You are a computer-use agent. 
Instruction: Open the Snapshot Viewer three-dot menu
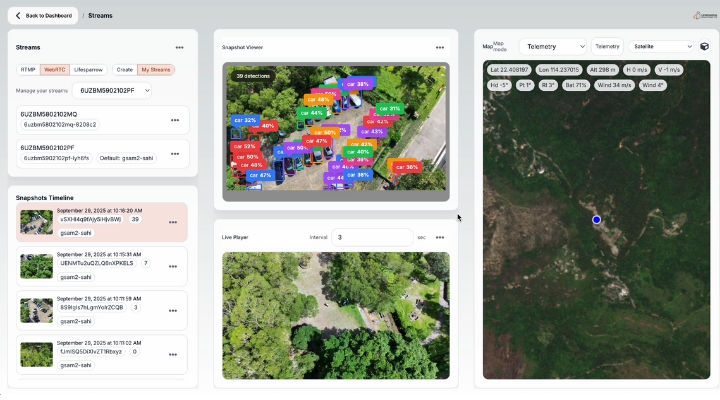439,47
